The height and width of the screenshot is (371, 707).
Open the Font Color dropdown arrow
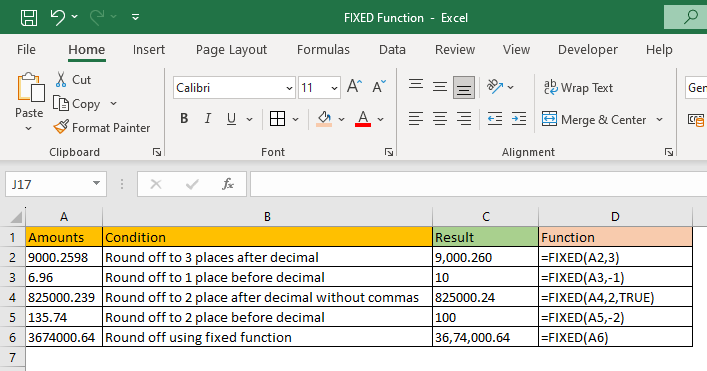(381, 119)
